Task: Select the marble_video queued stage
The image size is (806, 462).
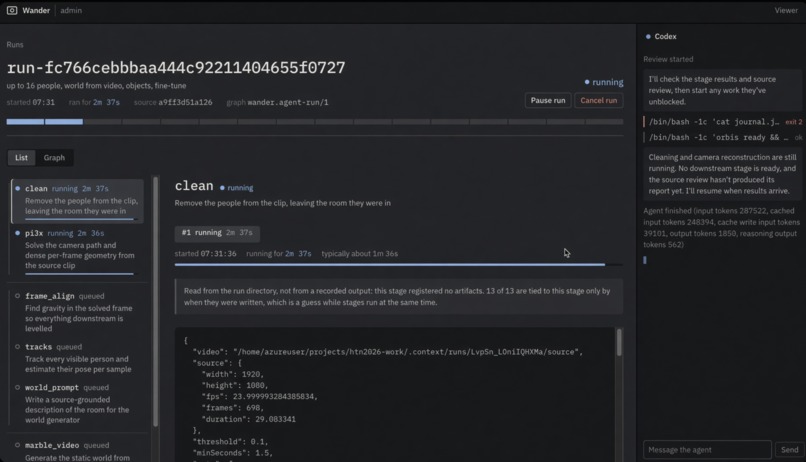Action: click(77, 451)
